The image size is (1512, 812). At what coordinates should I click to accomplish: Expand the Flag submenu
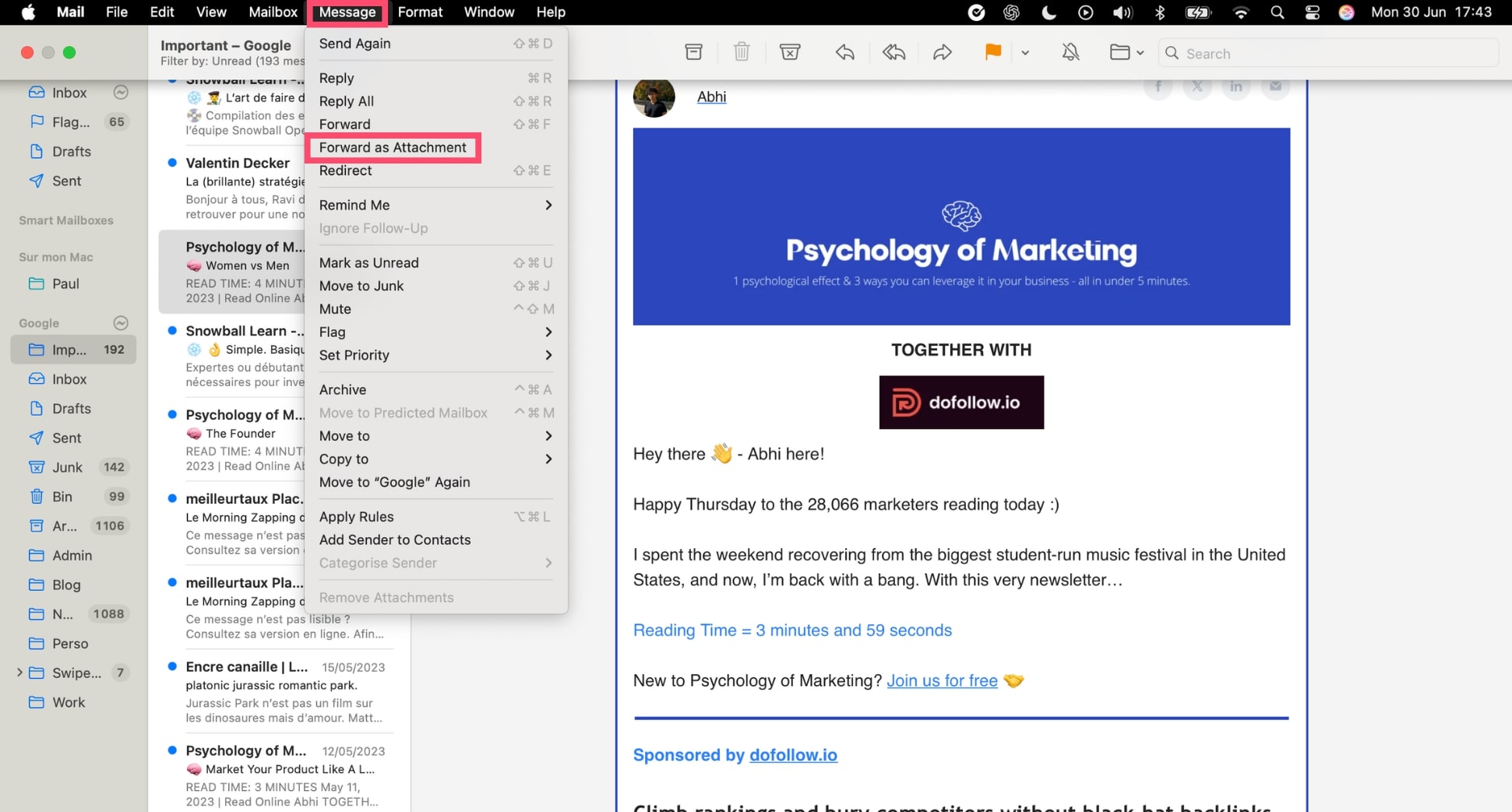click(x=435, y=332)
